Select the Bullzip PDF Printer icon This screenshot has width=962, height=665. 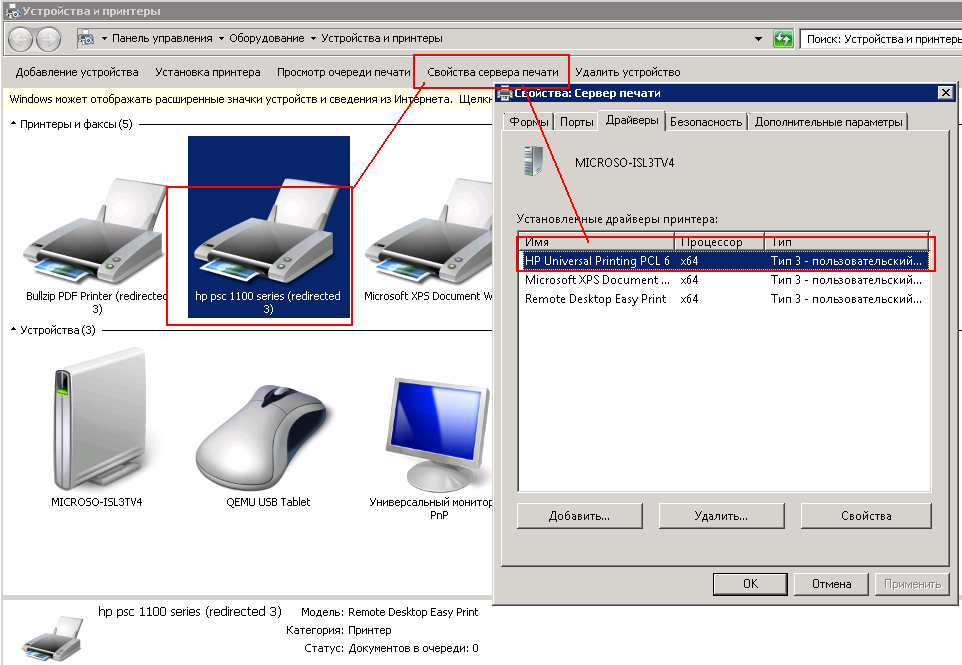pos(95,230)
